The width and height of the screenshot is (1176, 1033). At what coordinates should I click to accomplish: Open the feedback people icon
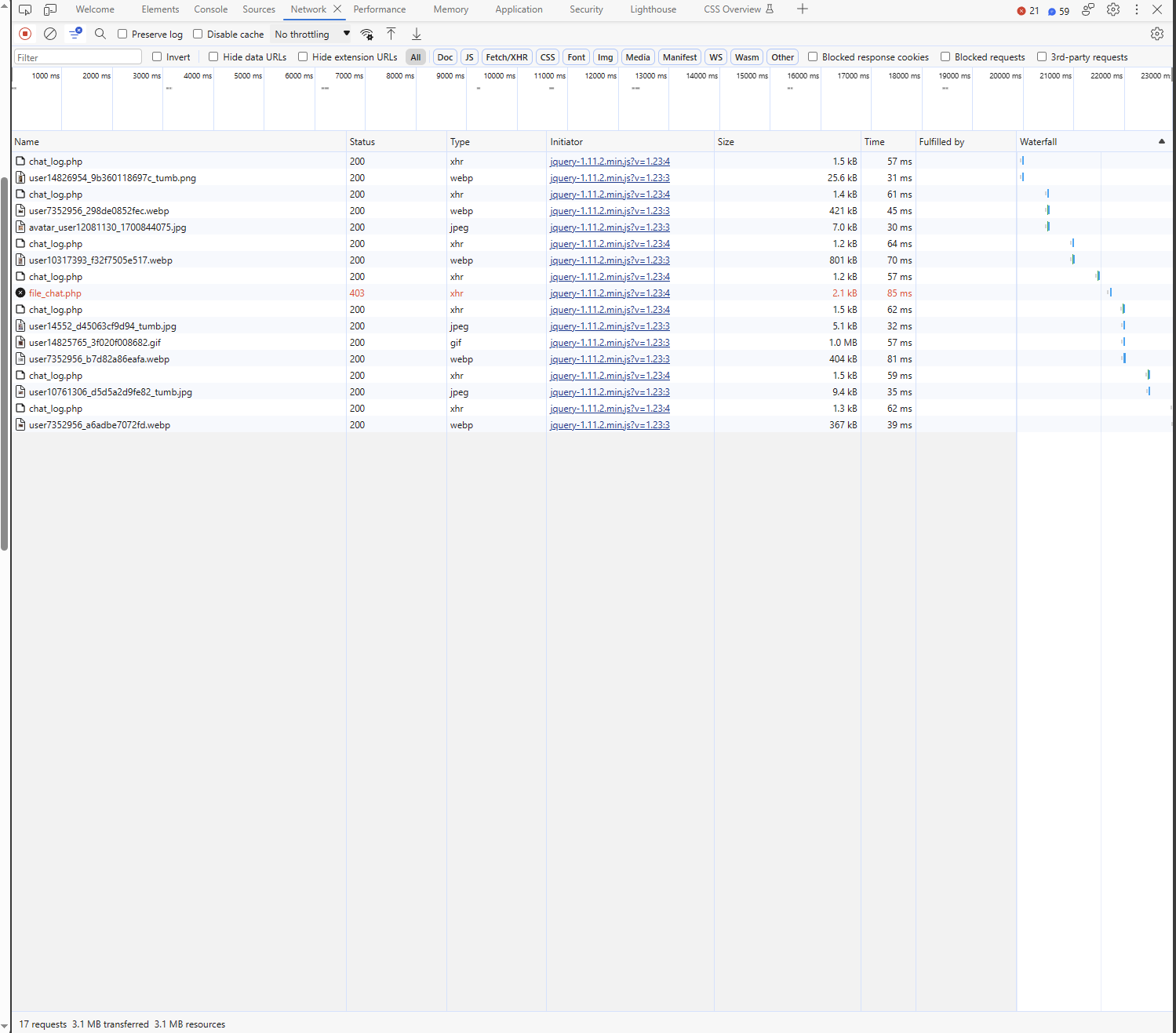(x=1088, y=9)
